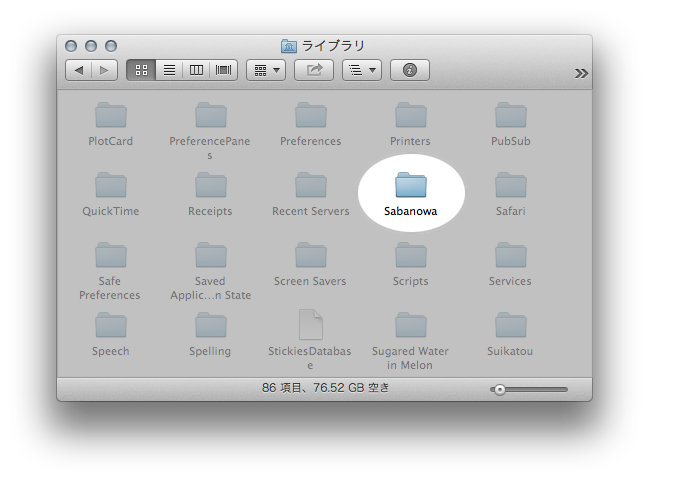Select the Services folder
This screenshot has width=680, height=480.
(x=511, y=255)
